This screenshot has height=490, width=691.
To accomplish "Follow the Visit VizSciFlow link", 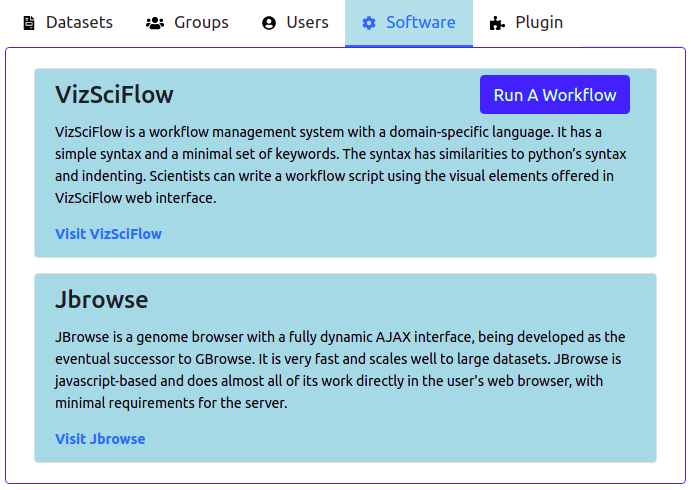I will [108, 234].
